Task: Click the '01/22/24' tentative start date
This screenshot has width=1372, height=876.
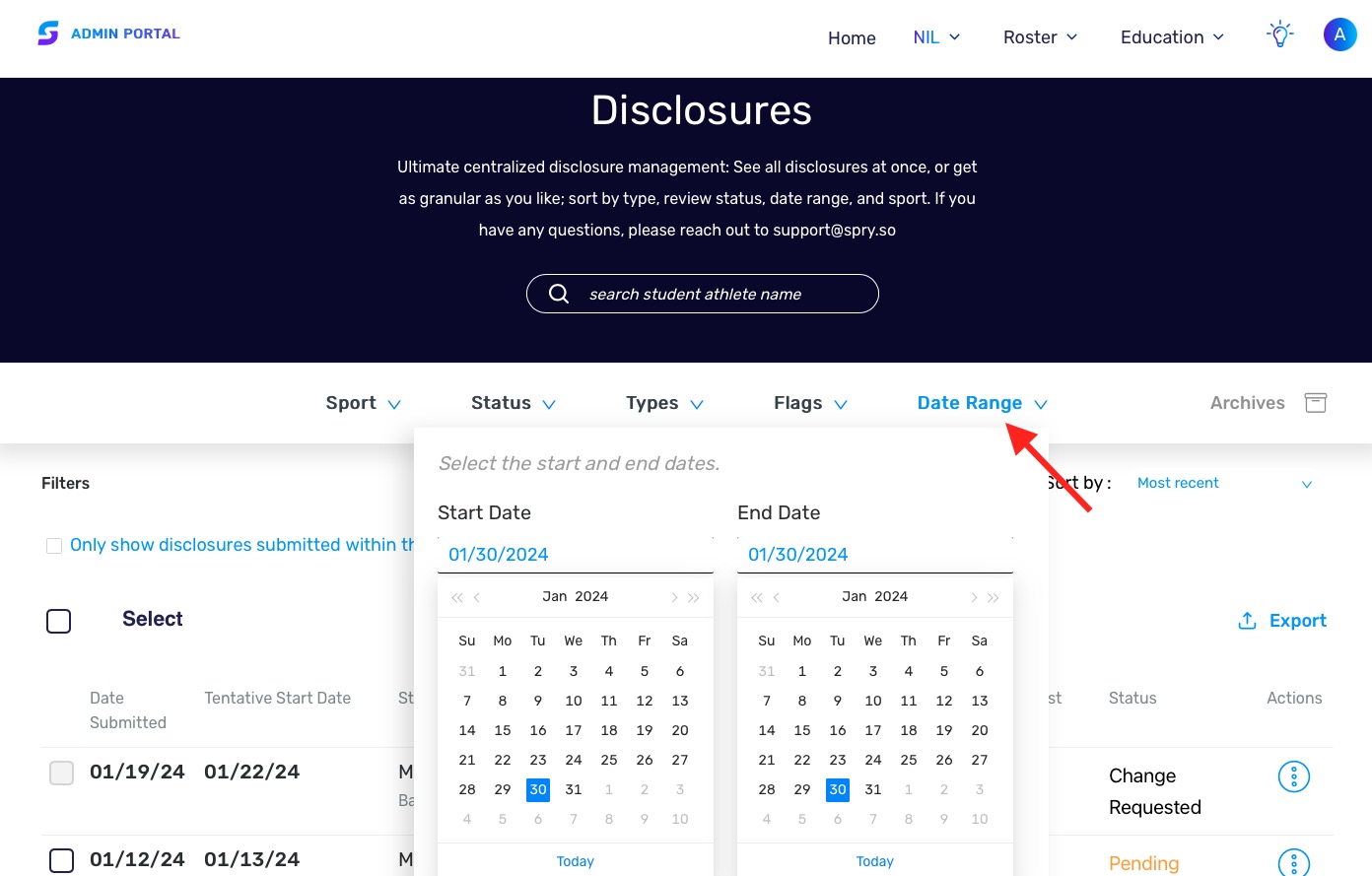Action: (x=252, y=773)
